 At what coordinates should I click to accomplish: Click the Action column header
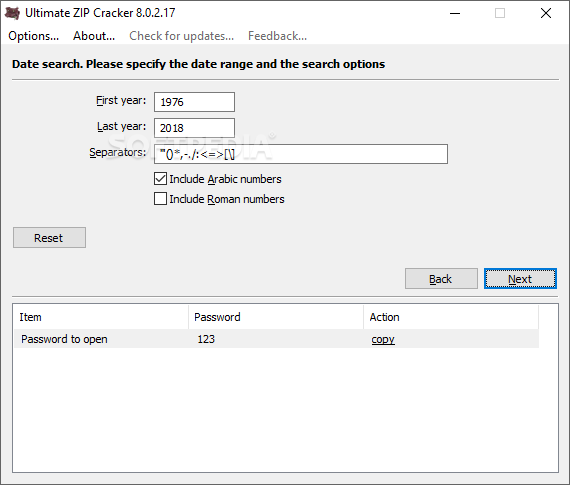[451, 317]
